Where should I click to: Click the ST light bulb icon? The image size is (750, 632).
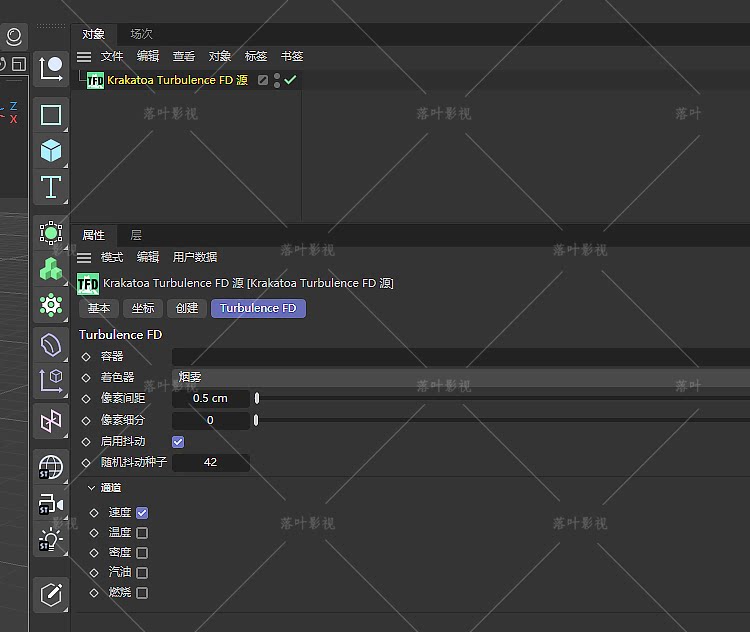pyautogui.click(x=51, y=540)
